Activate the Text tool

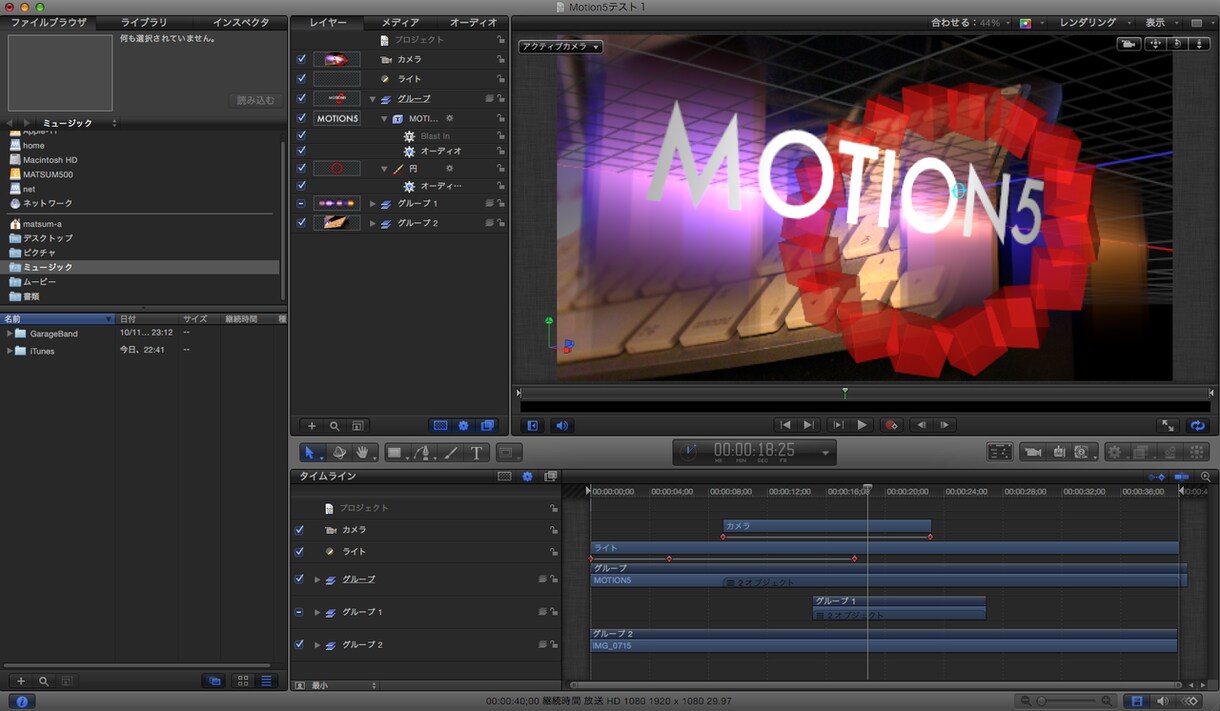477,453
